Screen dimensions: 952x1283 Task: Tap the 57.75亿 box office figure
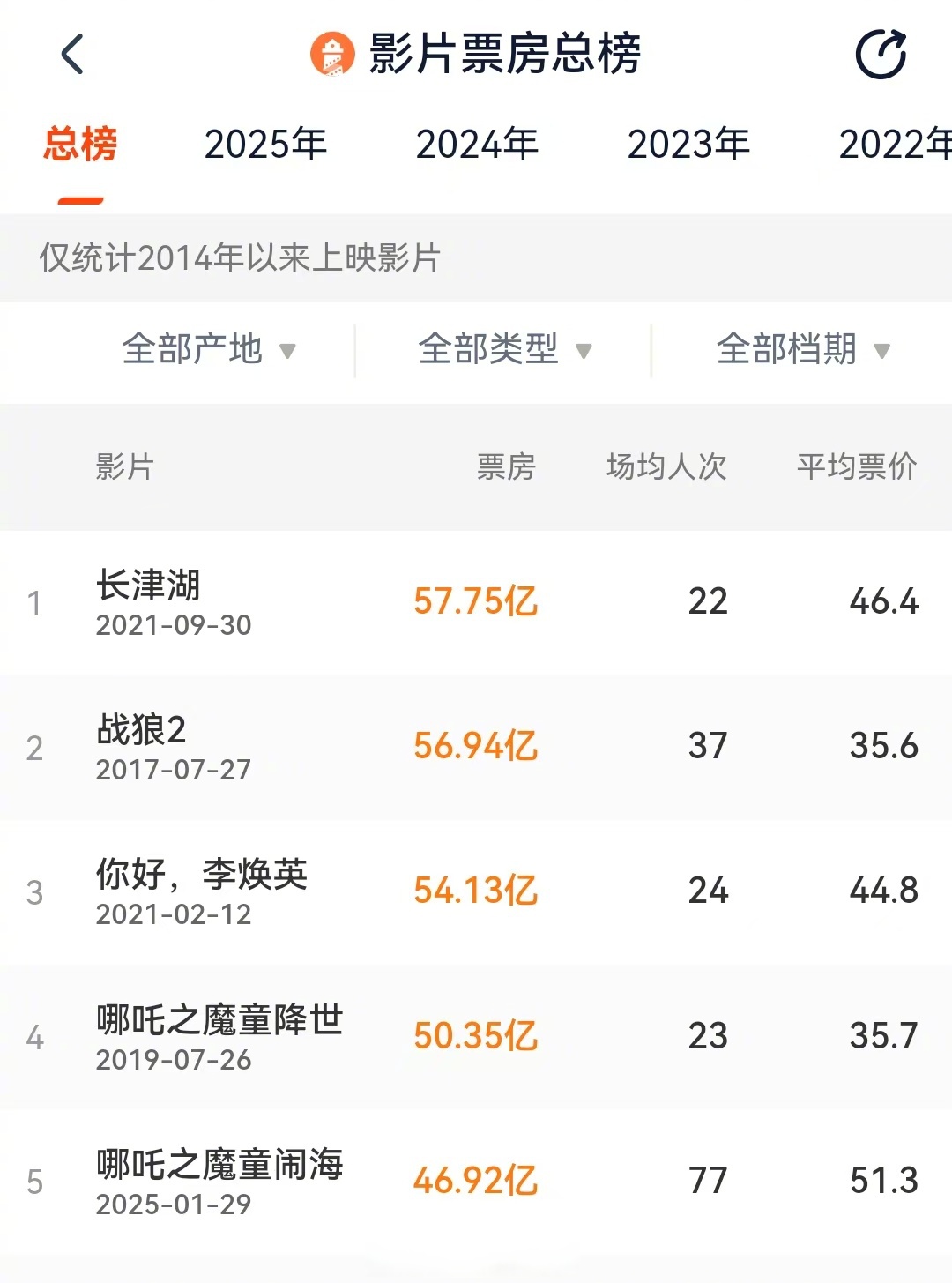pos(475,601)
